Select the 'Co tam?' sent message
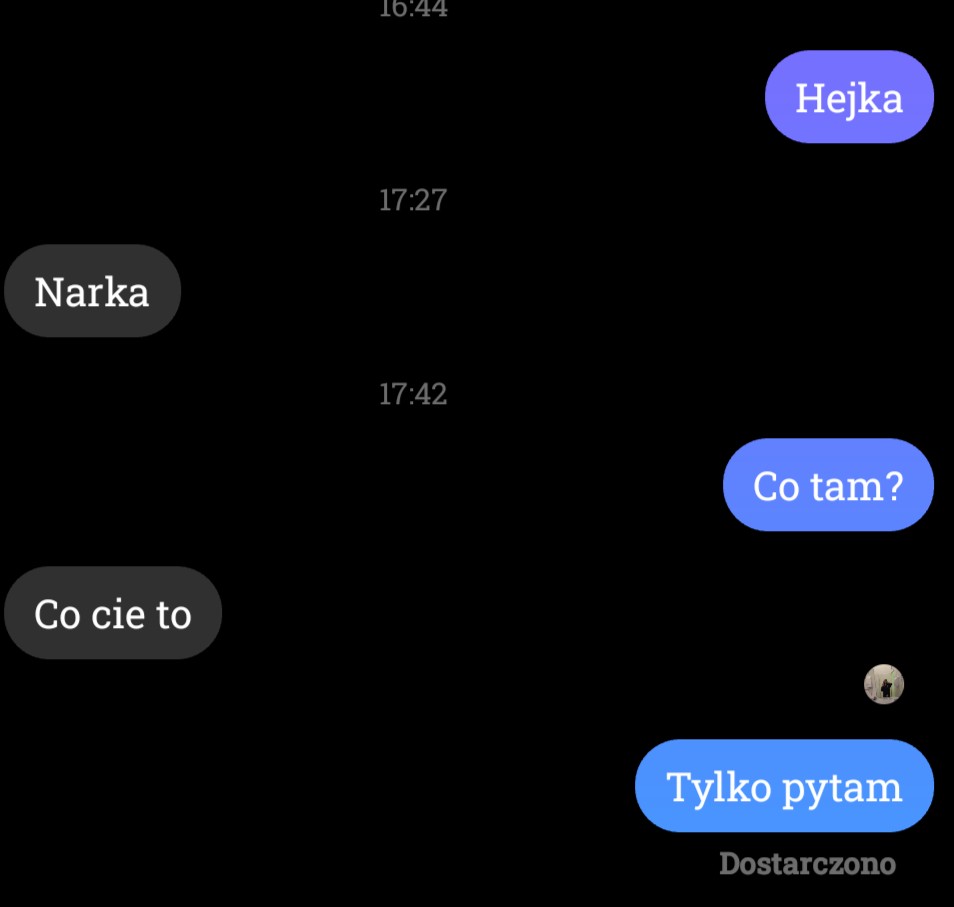This screenshot has width=954, height=907. tap(828, 485)
